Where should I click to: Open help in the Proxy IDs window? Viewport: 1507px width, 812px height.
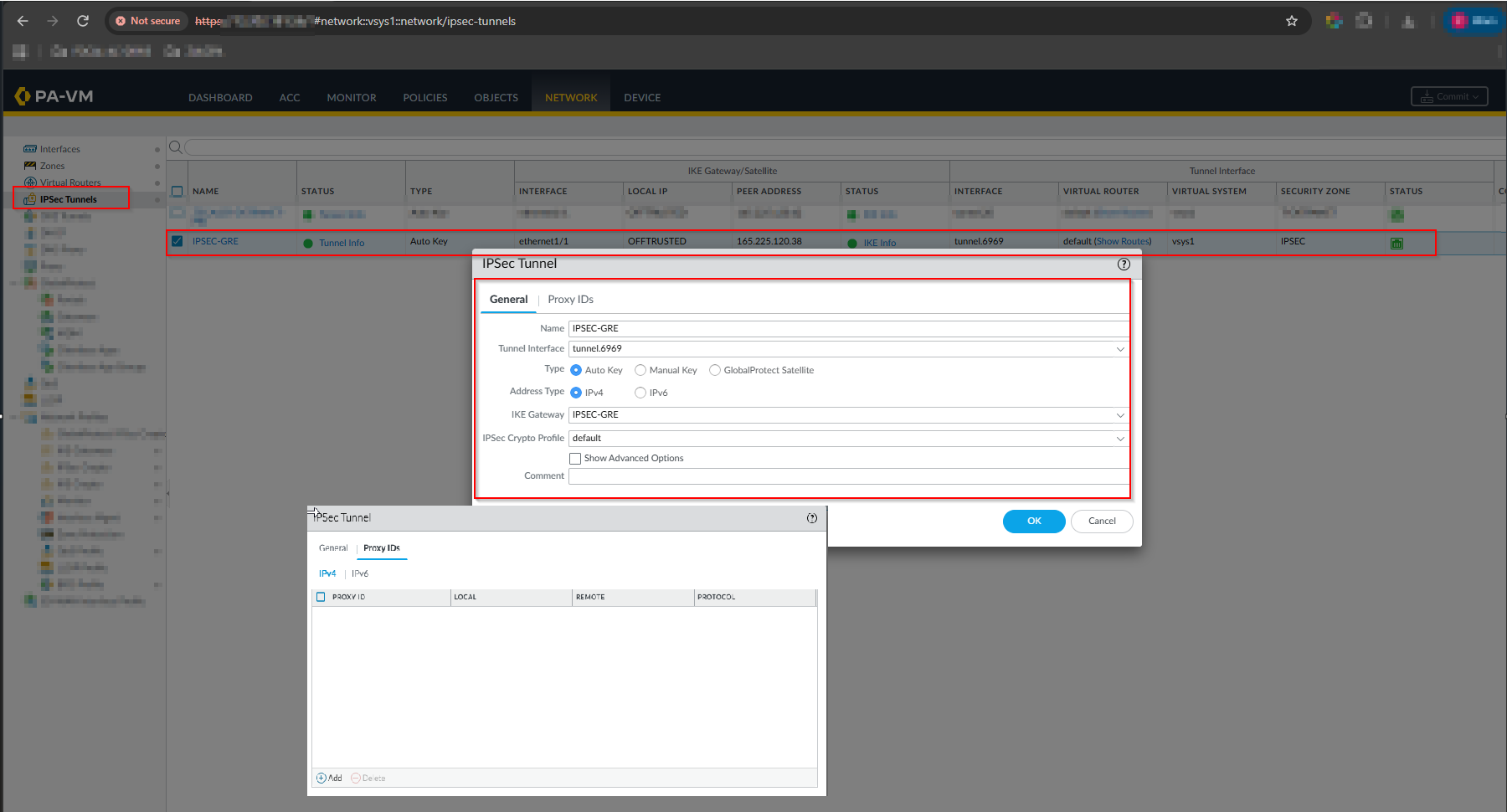coord(812,518)
